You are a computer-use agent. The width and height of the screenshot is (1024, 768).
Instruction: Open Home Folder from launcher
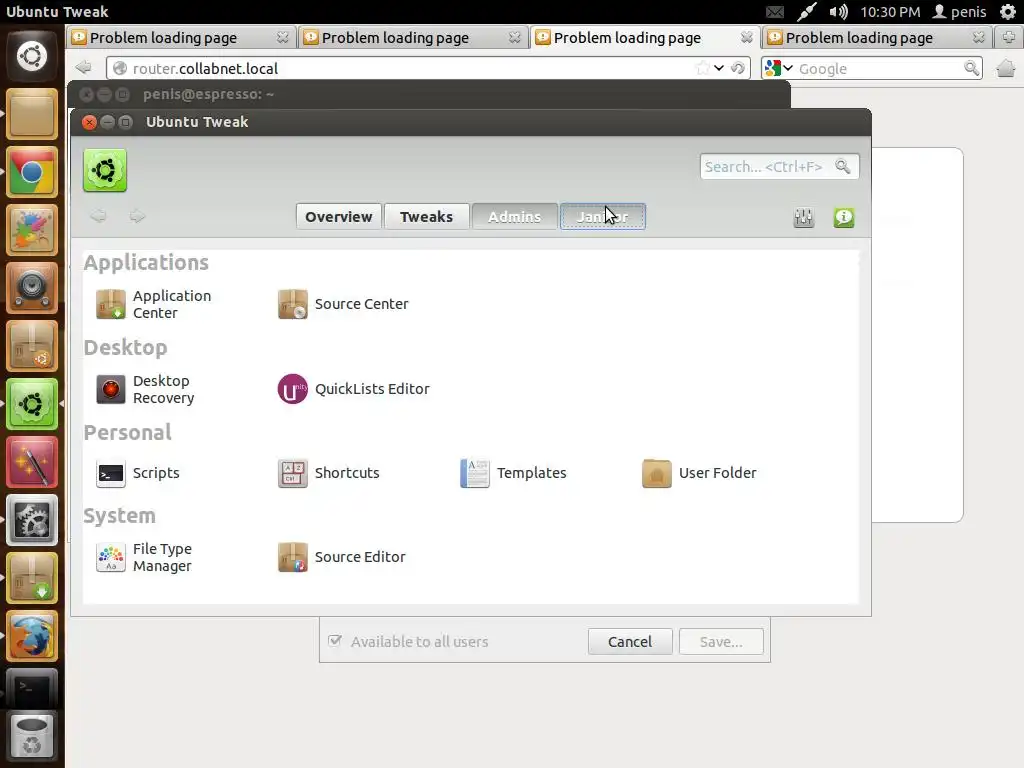point(32,114)
